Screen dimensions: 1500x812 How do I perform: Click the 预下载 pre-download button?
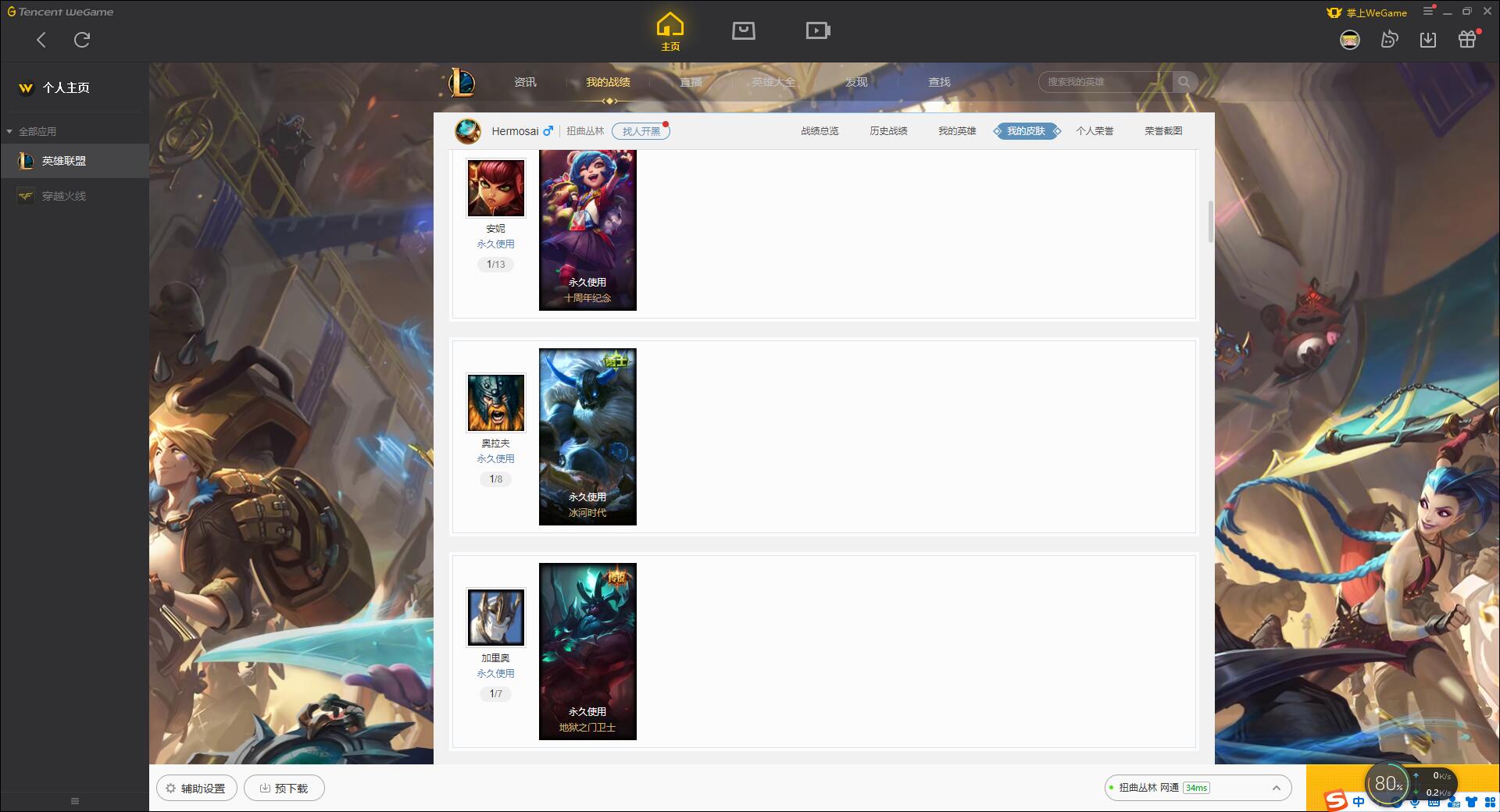point(284,789)
